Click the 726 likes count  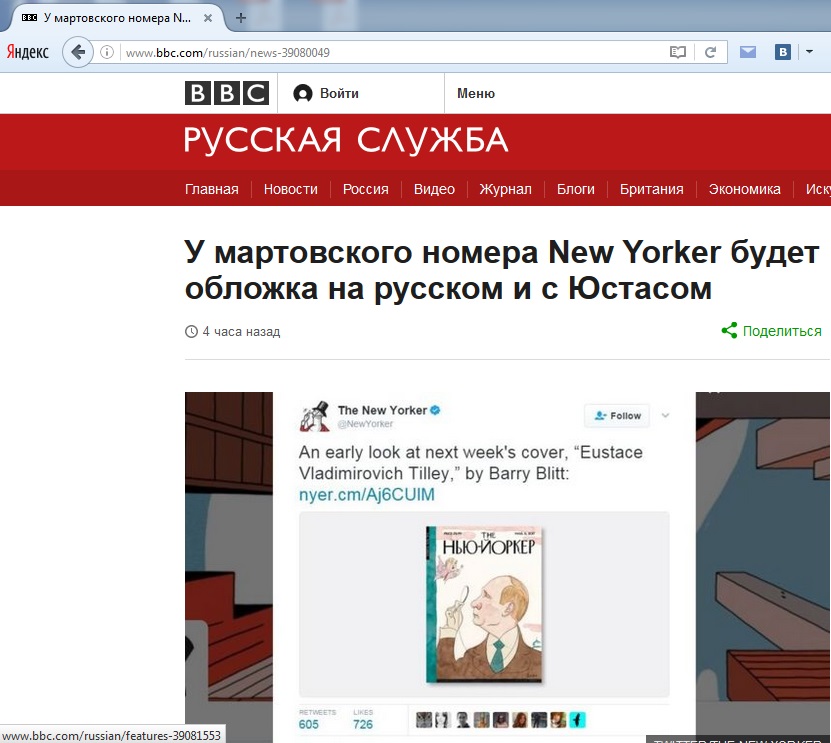coord(363,724)
